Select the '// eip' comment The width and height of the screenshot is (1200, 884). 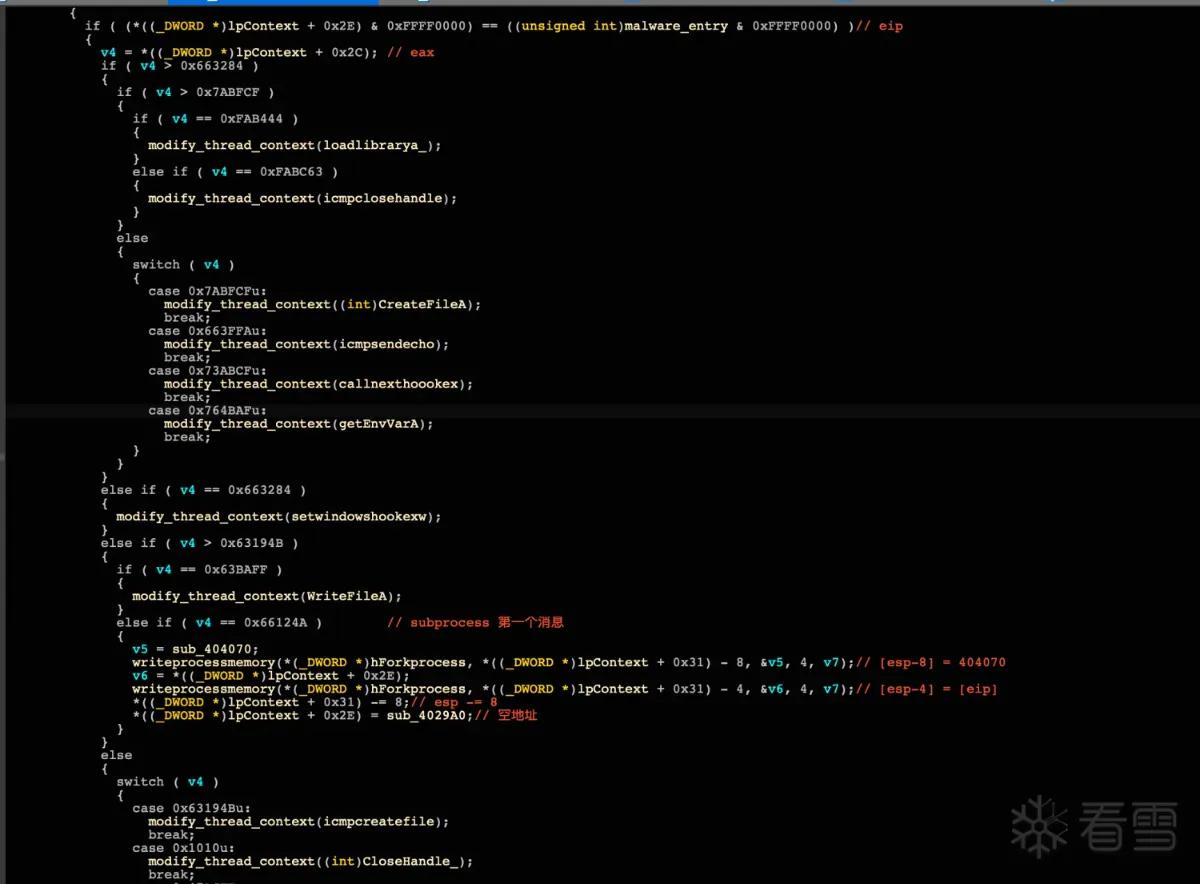tap(882, 26)
